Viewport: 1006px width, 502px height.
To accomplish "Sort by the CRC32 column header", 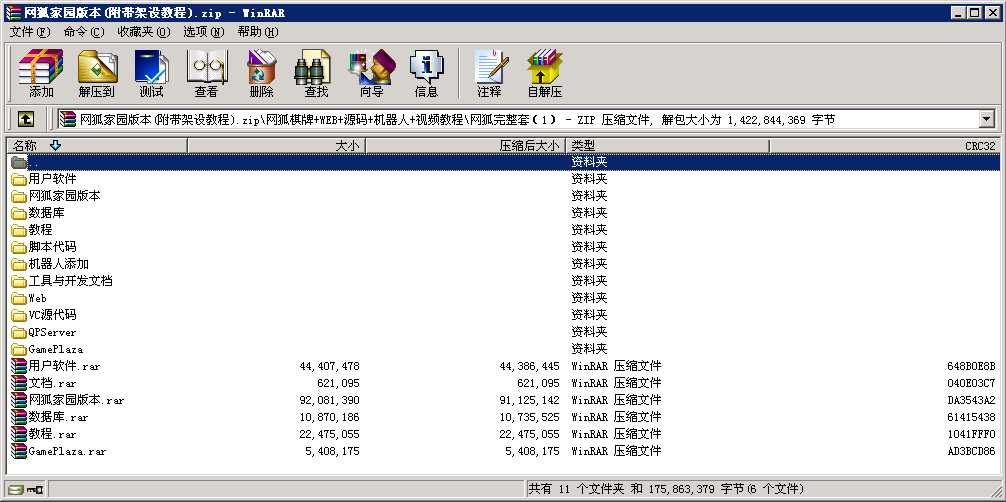I will click(884, 146).
